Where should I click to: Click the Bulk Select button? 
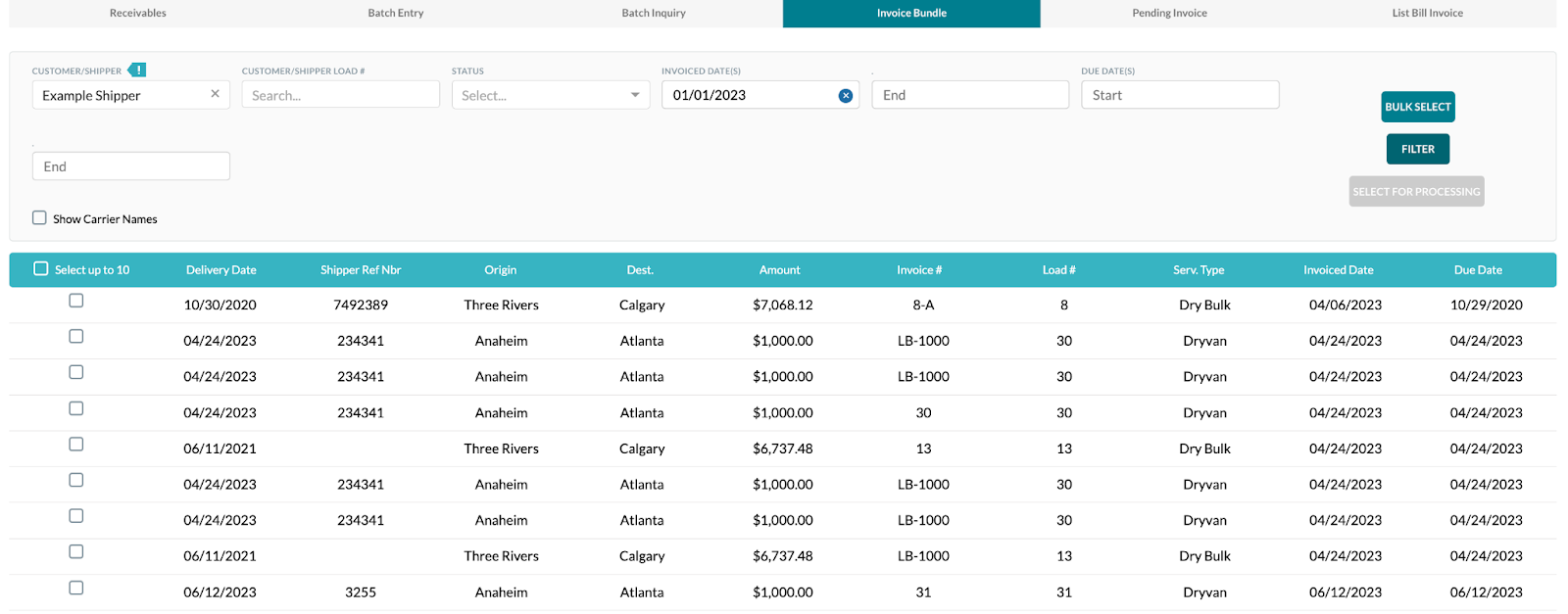1418,107
